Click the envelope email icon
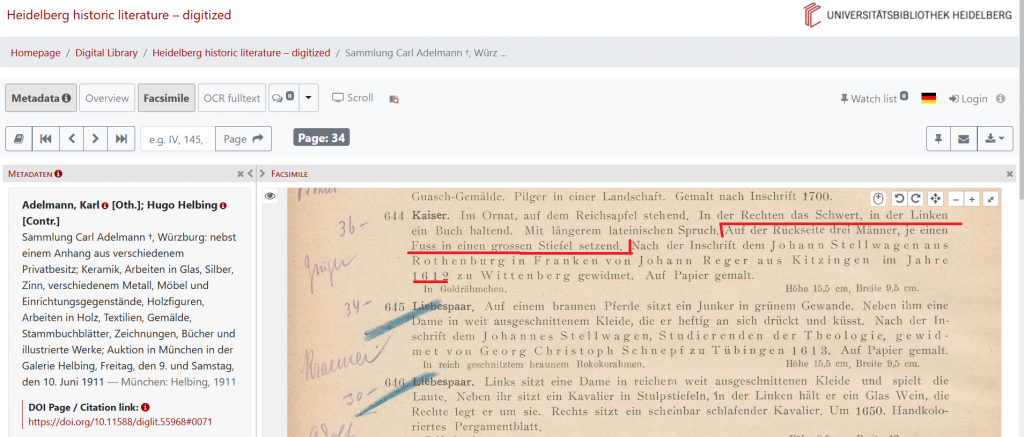Image resolution: width=1024 pixels, height=437 pixels. click(963, 139)
